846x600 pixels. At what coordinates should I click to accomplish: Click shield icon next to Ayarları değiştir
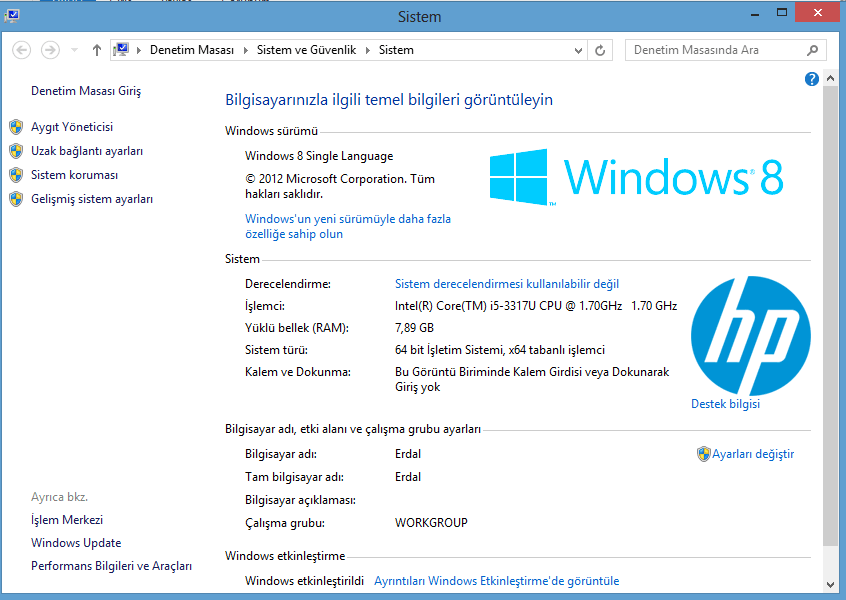[703, 454]
